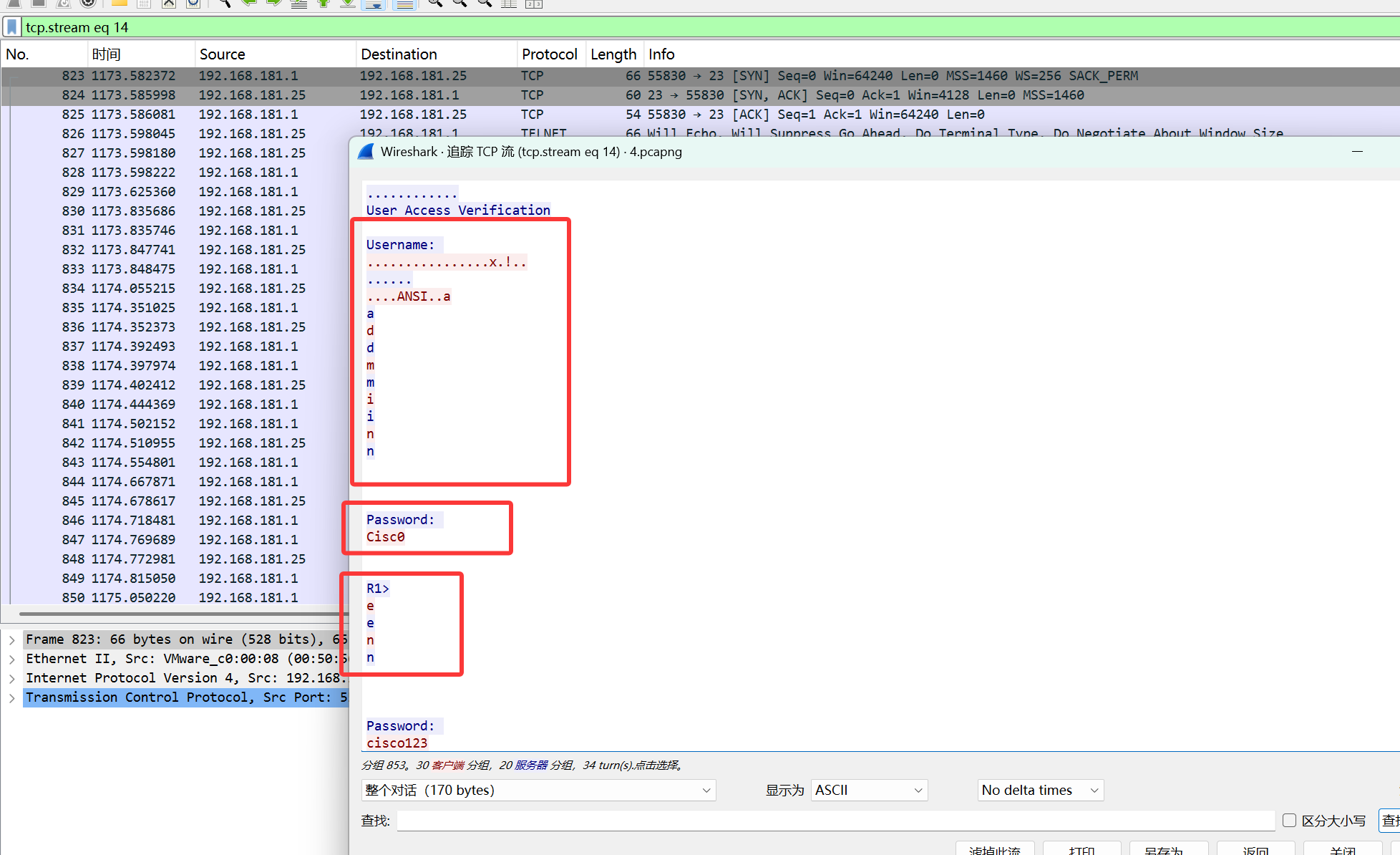Click the resize columns toolbar icon
The width and height of the screenshot is (1400, 855).
[509, 3]
